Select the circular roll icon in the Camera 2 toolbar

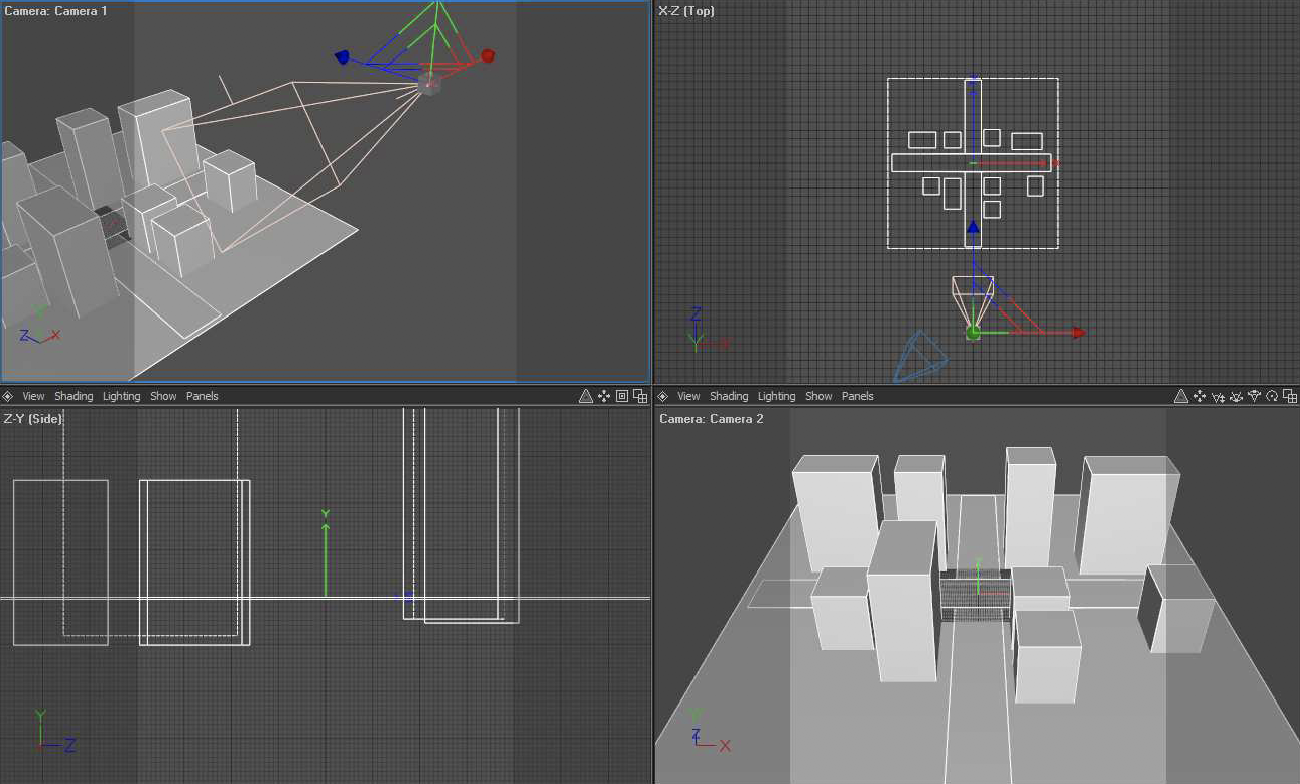(x=1272, y=396)
